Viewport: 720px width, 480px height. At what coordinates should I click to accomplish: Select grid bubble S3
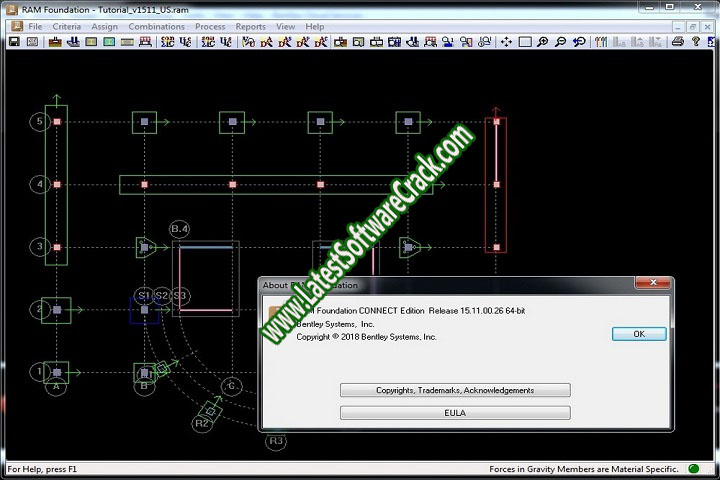(180, 295)
